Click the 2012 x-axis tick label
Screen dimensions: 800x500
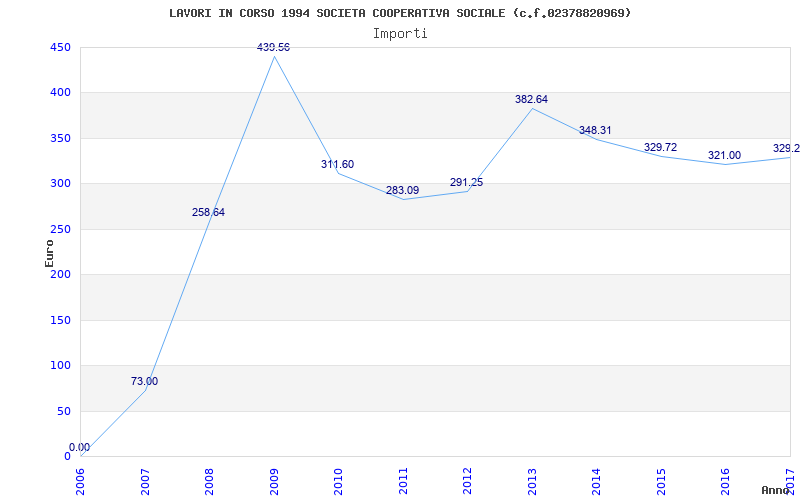coord(467,482)
